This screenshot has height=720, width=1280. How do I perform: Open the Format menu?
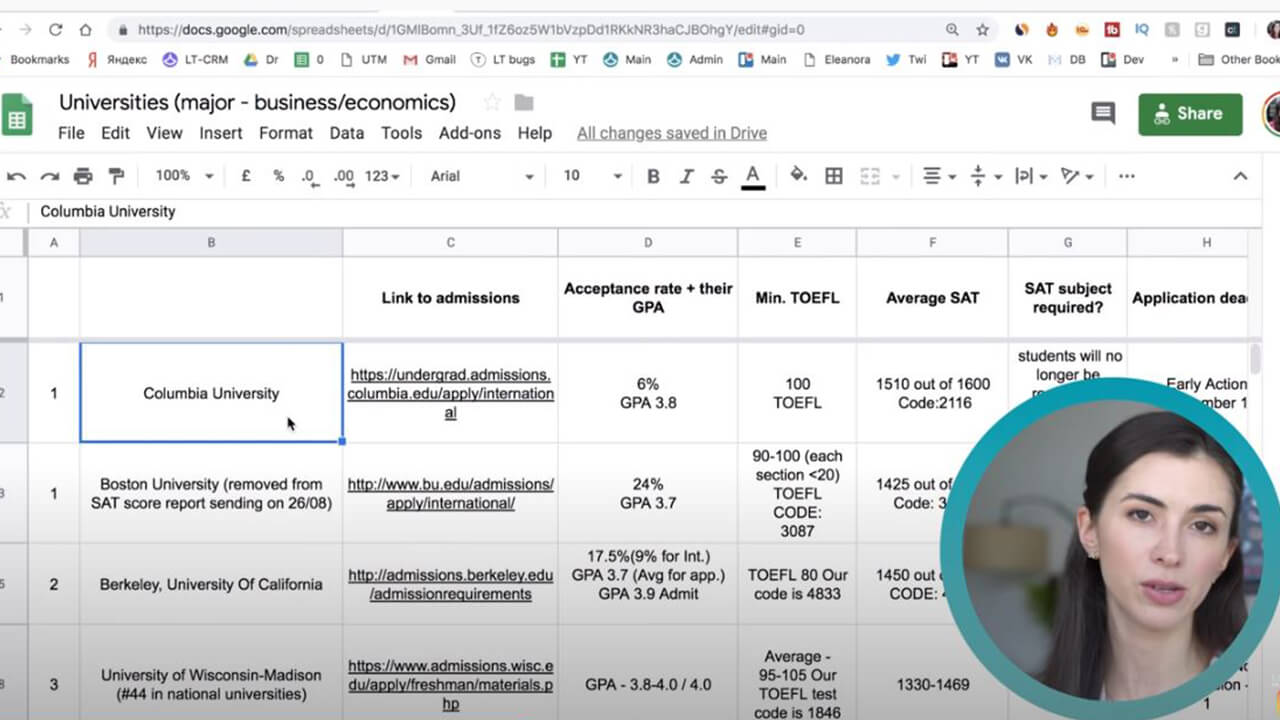[286, 133]
